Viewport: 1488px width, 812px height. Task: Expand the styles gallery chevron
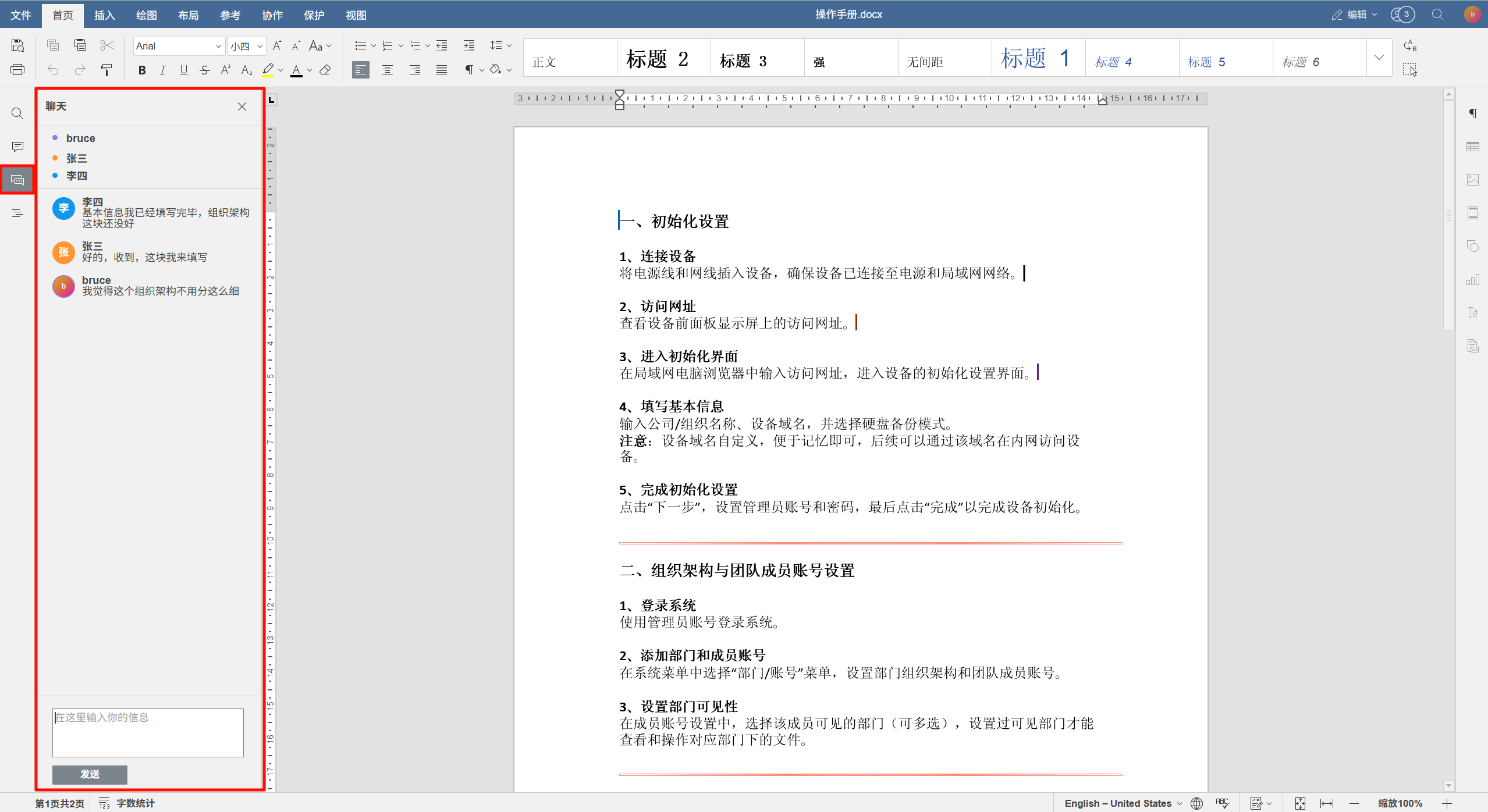pos(1379,58)
